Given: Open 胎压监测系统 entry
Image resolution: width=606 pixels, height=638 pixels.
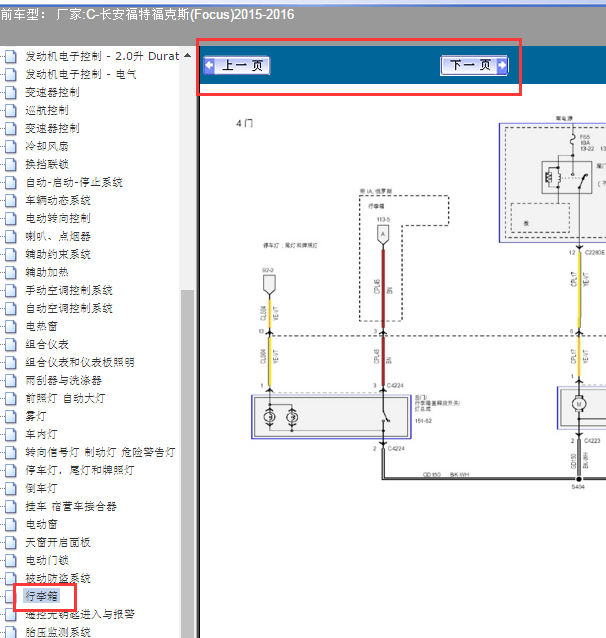Looking at the screenshot, I should click(58, 632).
